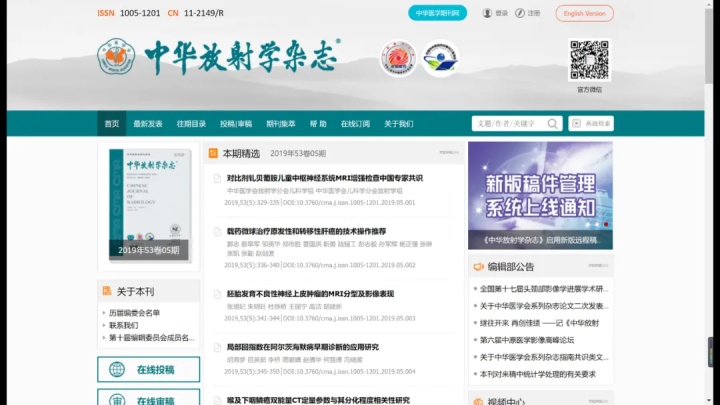Open the 帮助 menu item
This screenshot has width=720, height=405.
(318, 124)
